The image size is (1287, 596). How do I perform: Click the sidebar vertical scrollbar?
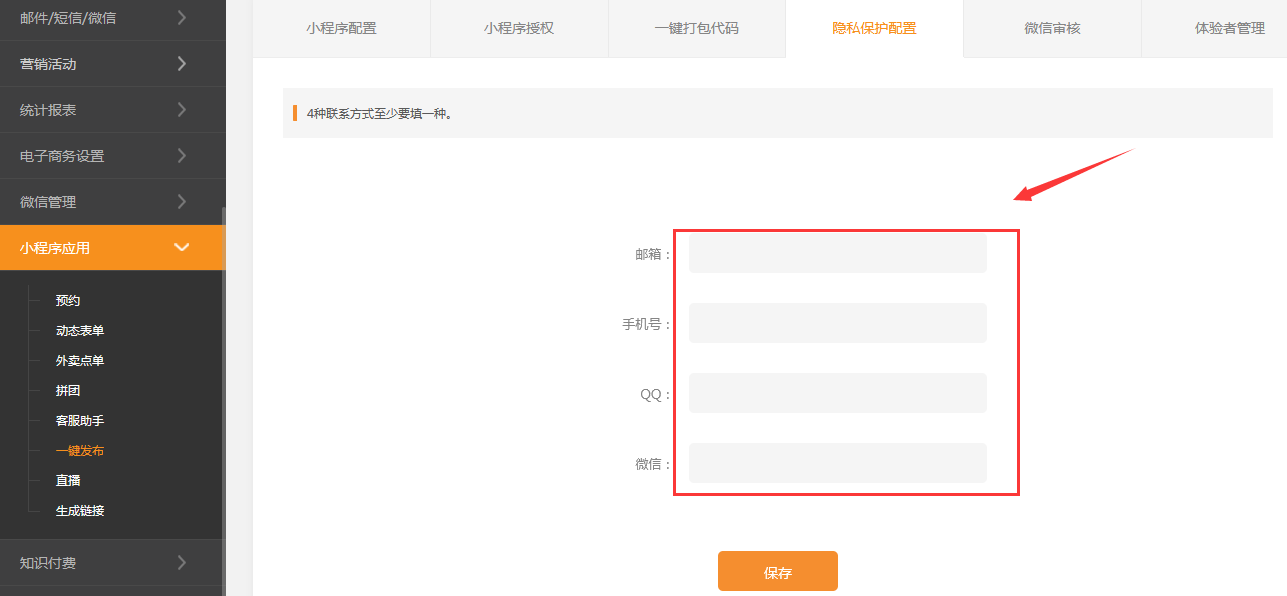pos(224,400)
